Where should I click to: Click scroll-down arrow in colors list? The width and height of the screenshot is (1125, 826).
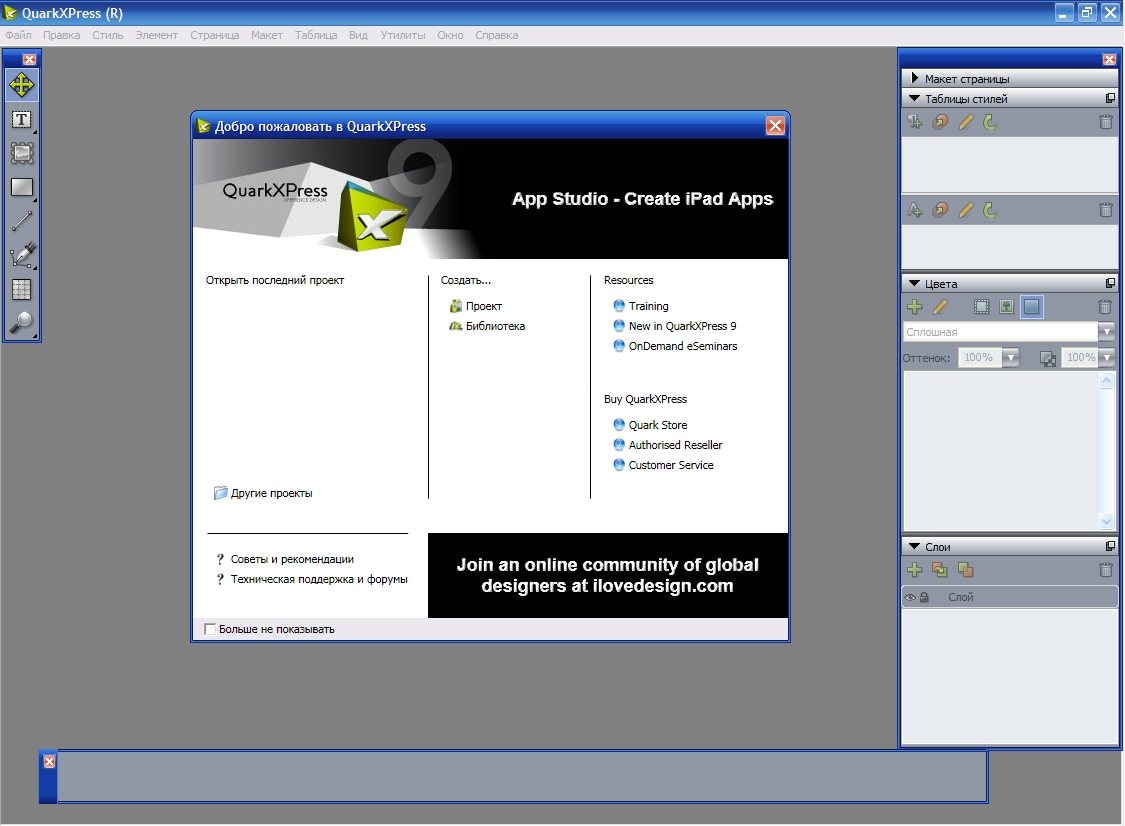click(x=1106, y=522)
